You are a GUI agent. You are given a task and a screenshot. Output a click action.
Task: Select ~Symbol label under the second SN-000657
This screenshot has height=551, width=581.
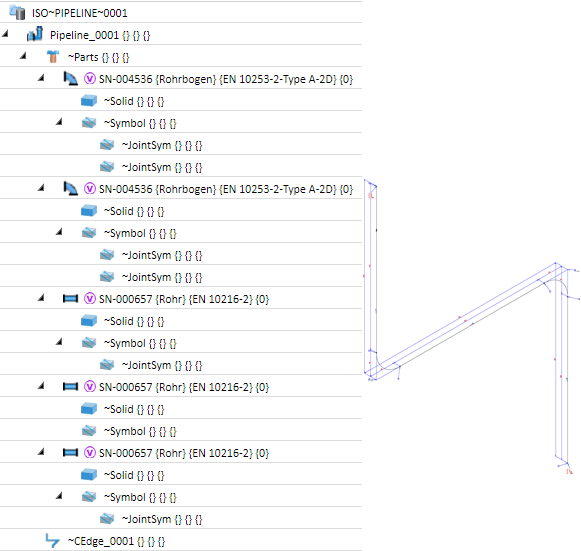pyautogui.click(x=140, y=431)
